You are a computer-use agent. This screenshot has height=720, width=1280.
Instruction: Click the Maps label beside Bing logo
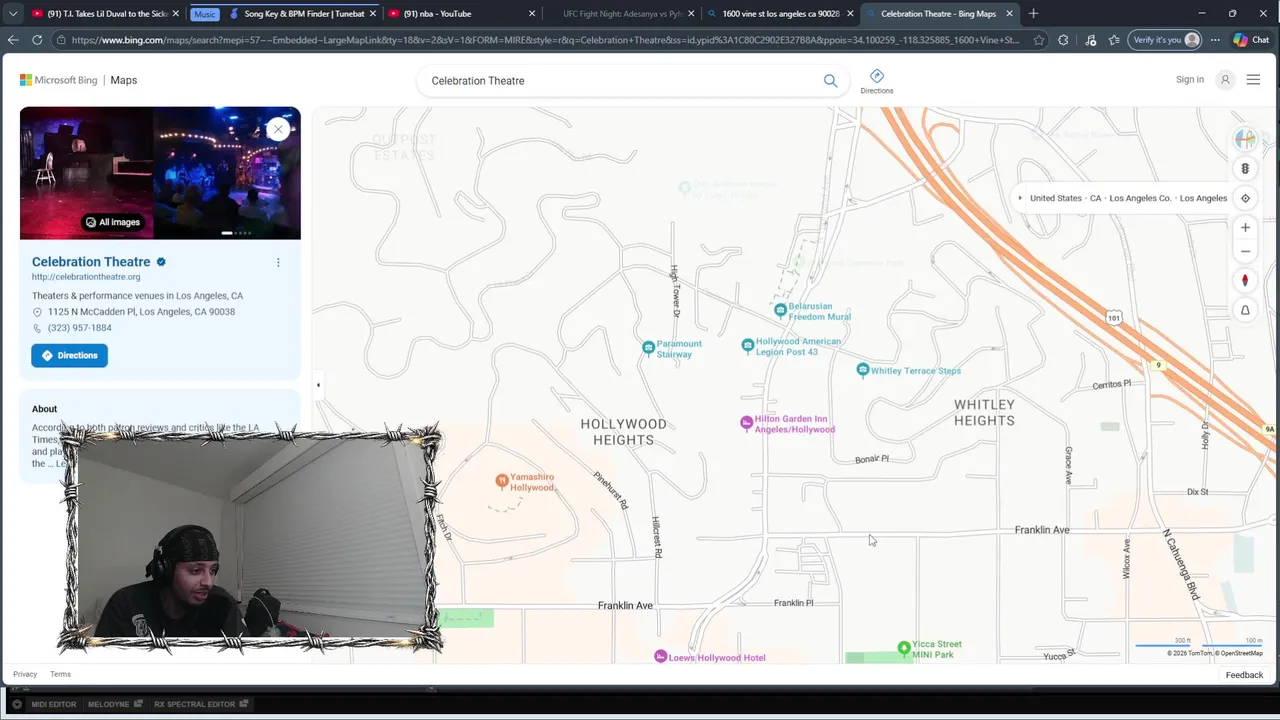[124, 80]
